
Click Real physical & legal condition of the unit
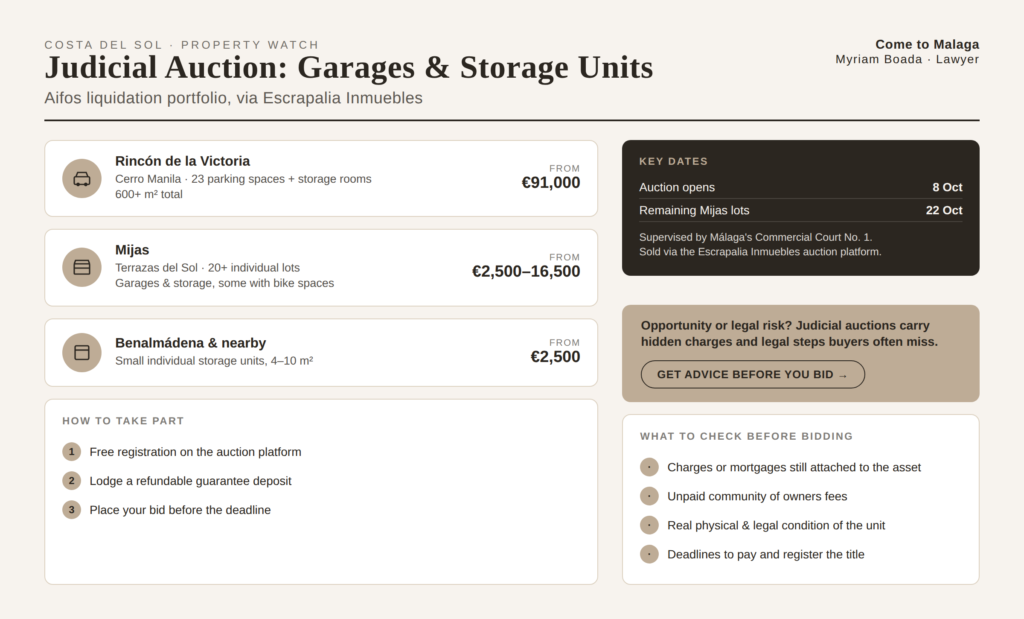point(776,526)
